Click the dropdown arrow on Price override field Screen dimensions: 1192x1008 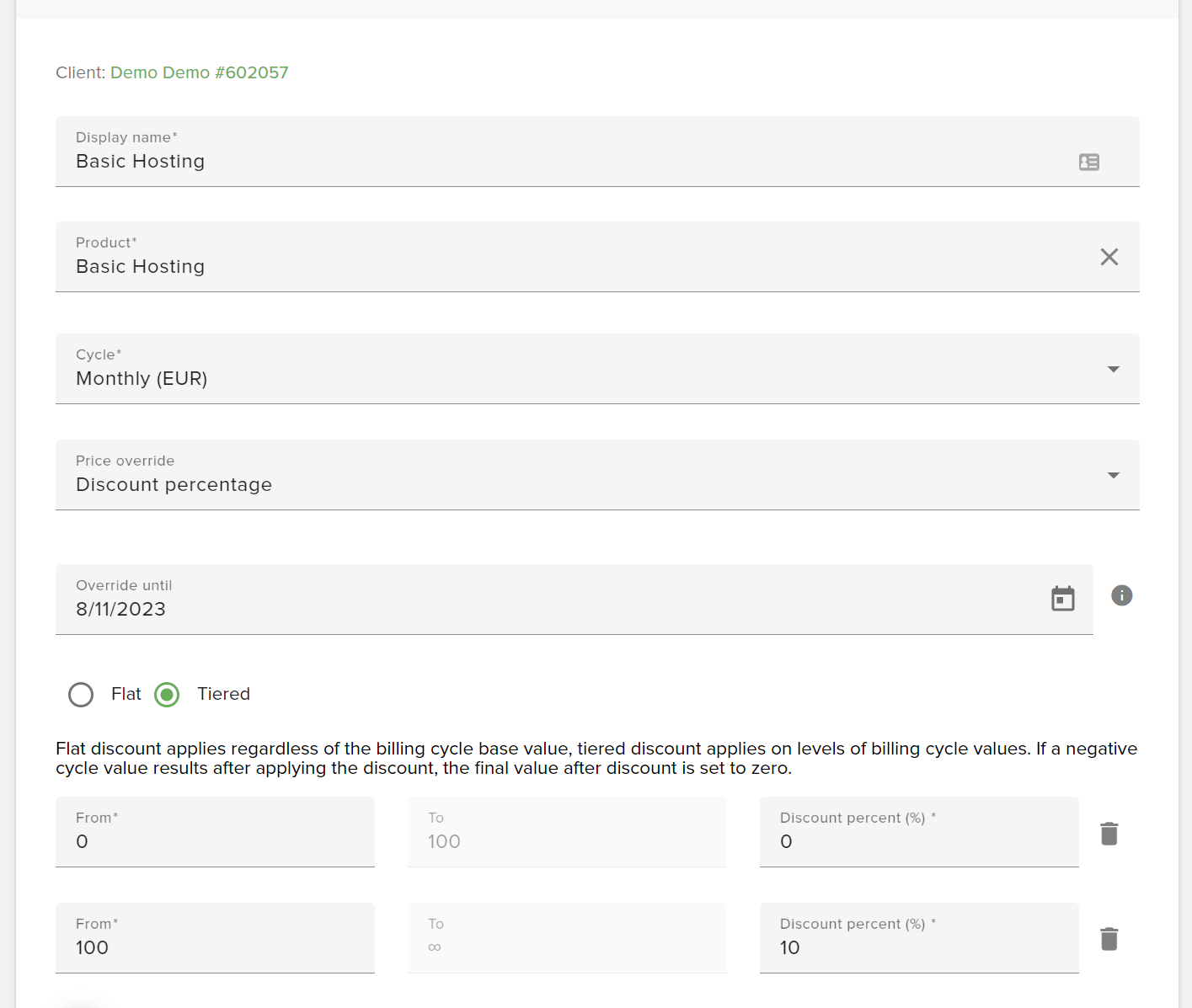tap(1113, 475)
